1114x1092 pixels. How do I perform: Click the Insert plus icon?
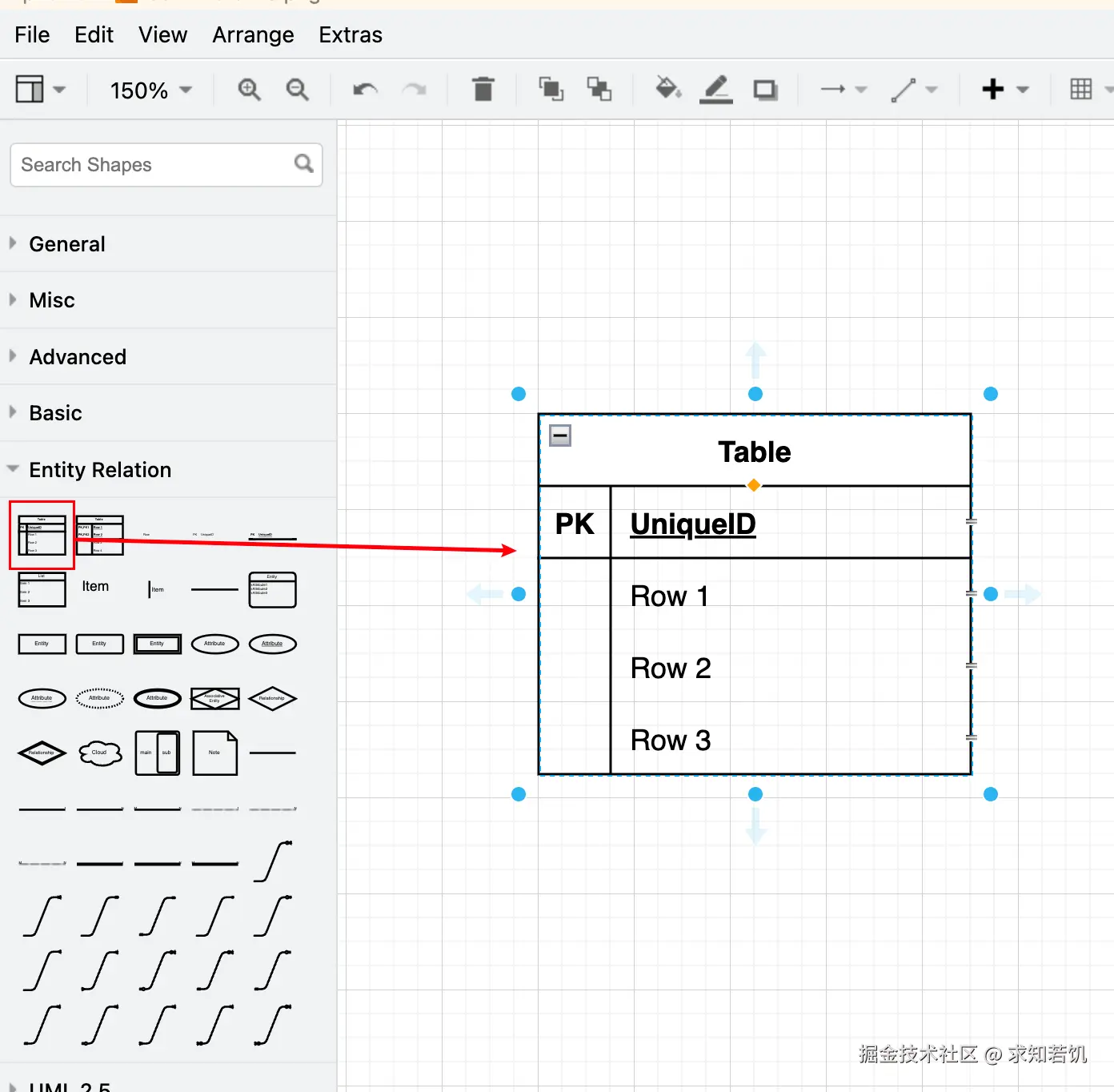click(x=992, y=89)
